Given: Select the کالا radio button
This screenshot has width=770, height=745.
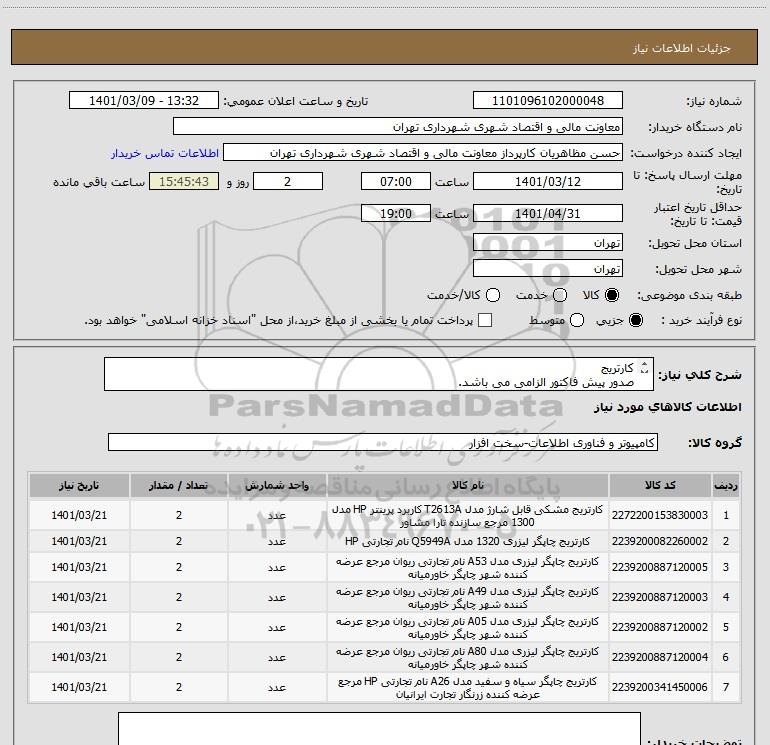Looking at the screenshot, I should 612,295.
